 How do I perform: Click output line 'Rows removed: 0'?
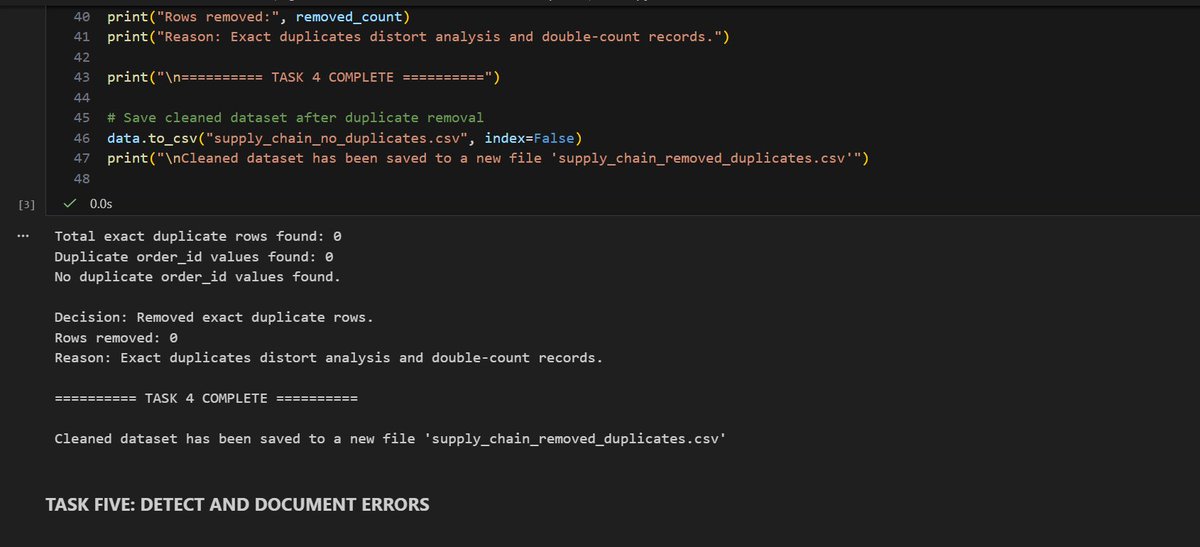(116, 337)
